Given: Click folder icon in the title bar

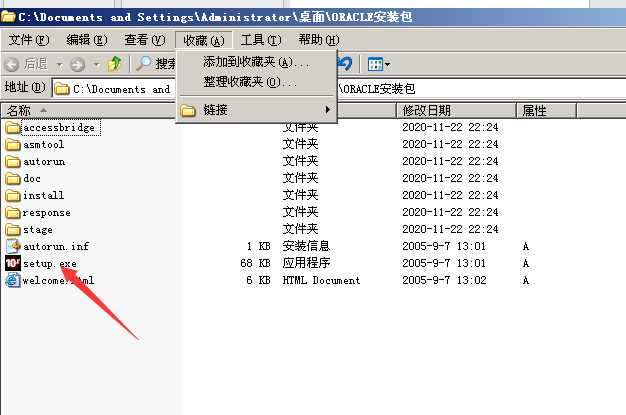Looking at the screenshot, I should [x=8, y=17].
